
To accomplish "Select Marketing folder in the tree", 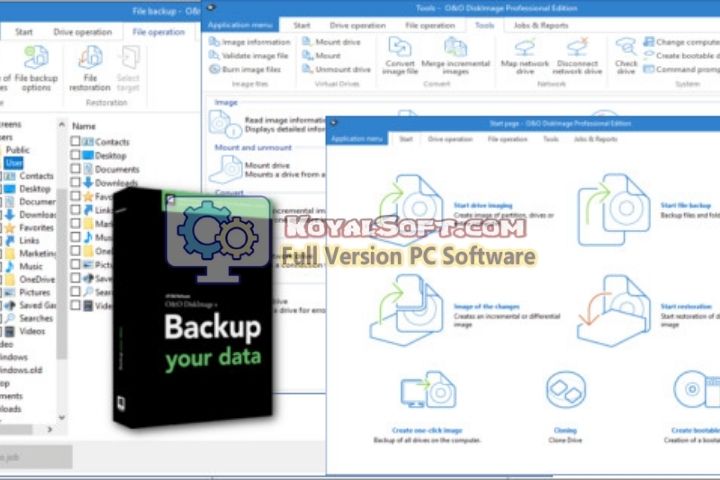I will point(32,254).
